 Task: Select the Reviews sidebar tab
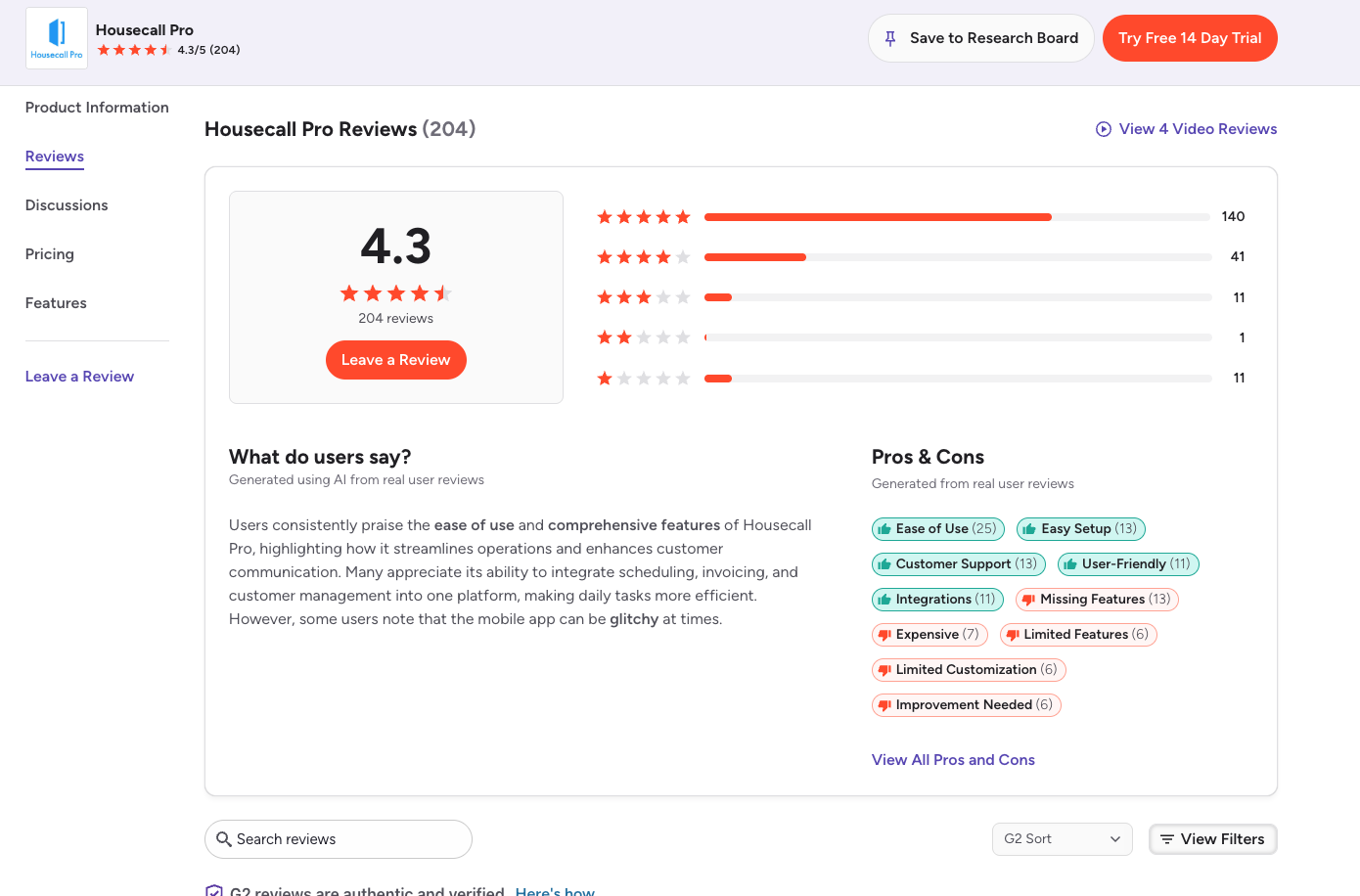[55, 157]
